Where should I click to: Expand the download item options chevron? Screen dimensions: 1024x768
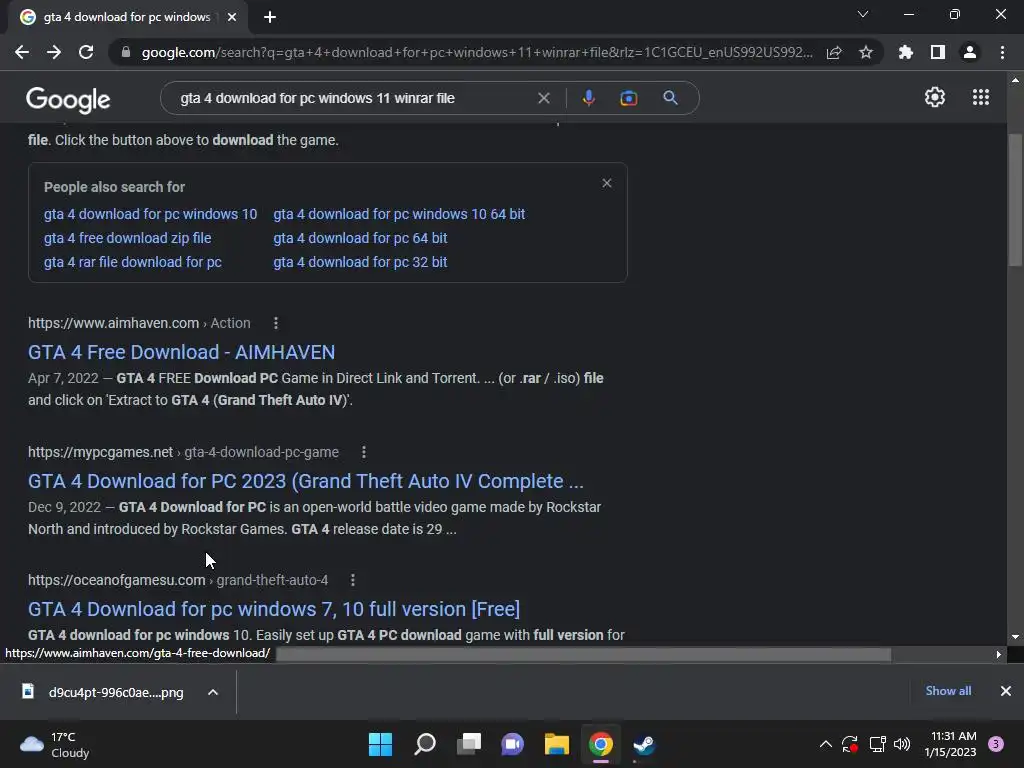coord(213,692)
